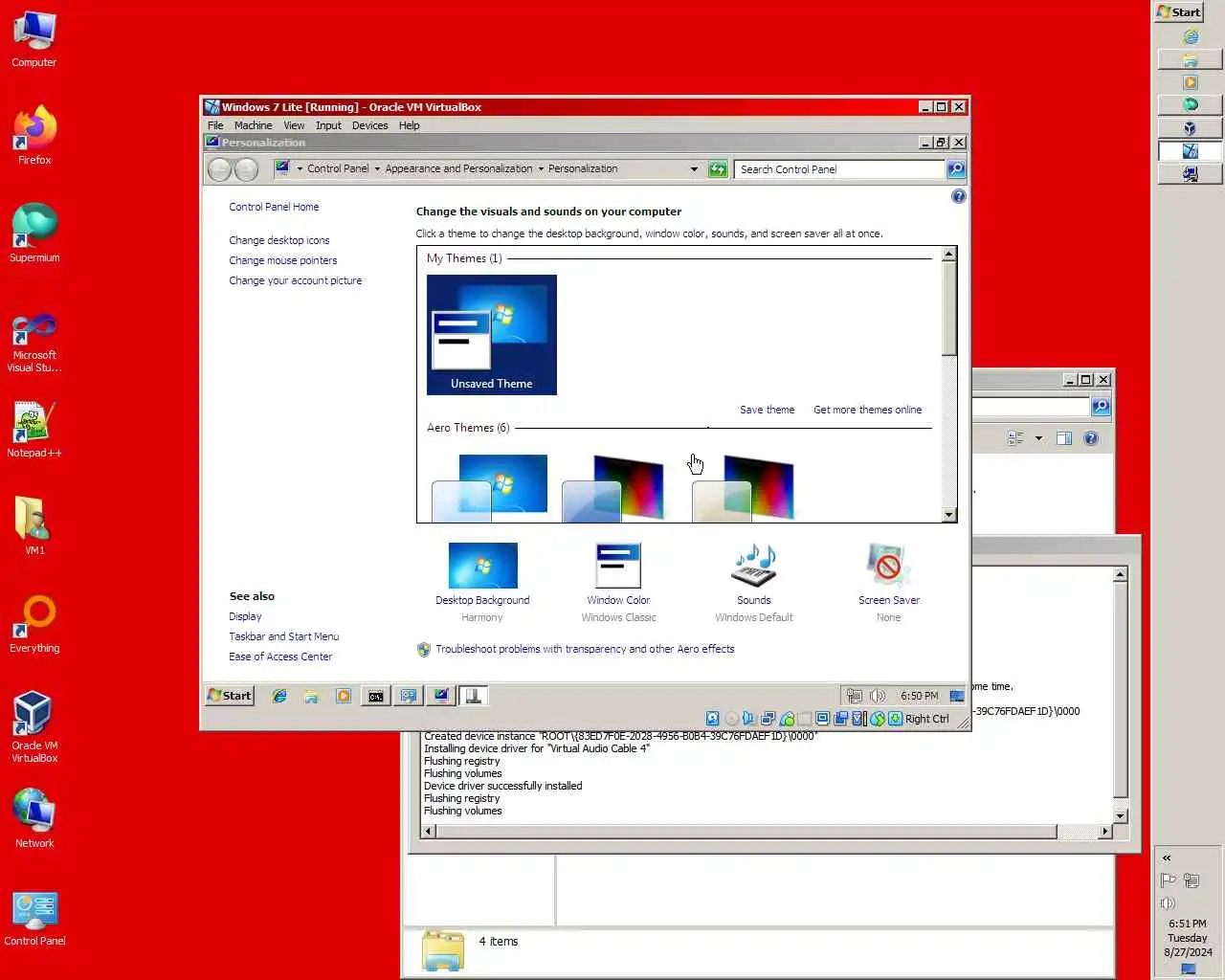The image size is (1225, 980).
Task: Open root breadcrumb dropdown before Control Panel
Action: click(x=300, y=168)
